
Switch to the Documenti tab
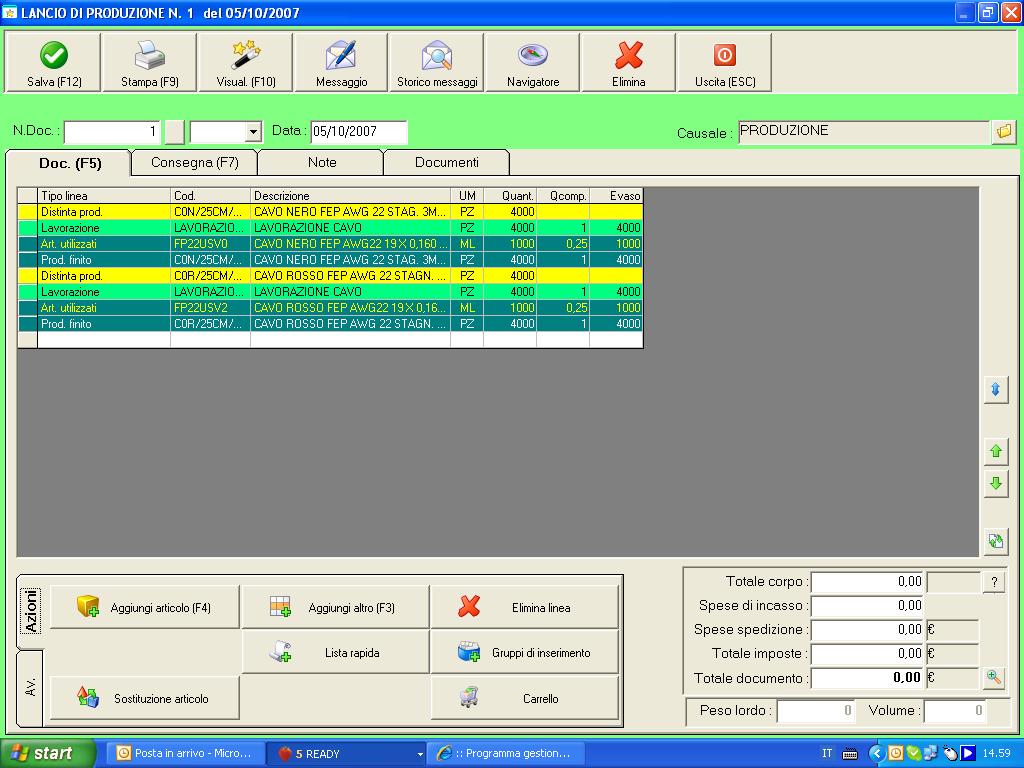(447, 162)
